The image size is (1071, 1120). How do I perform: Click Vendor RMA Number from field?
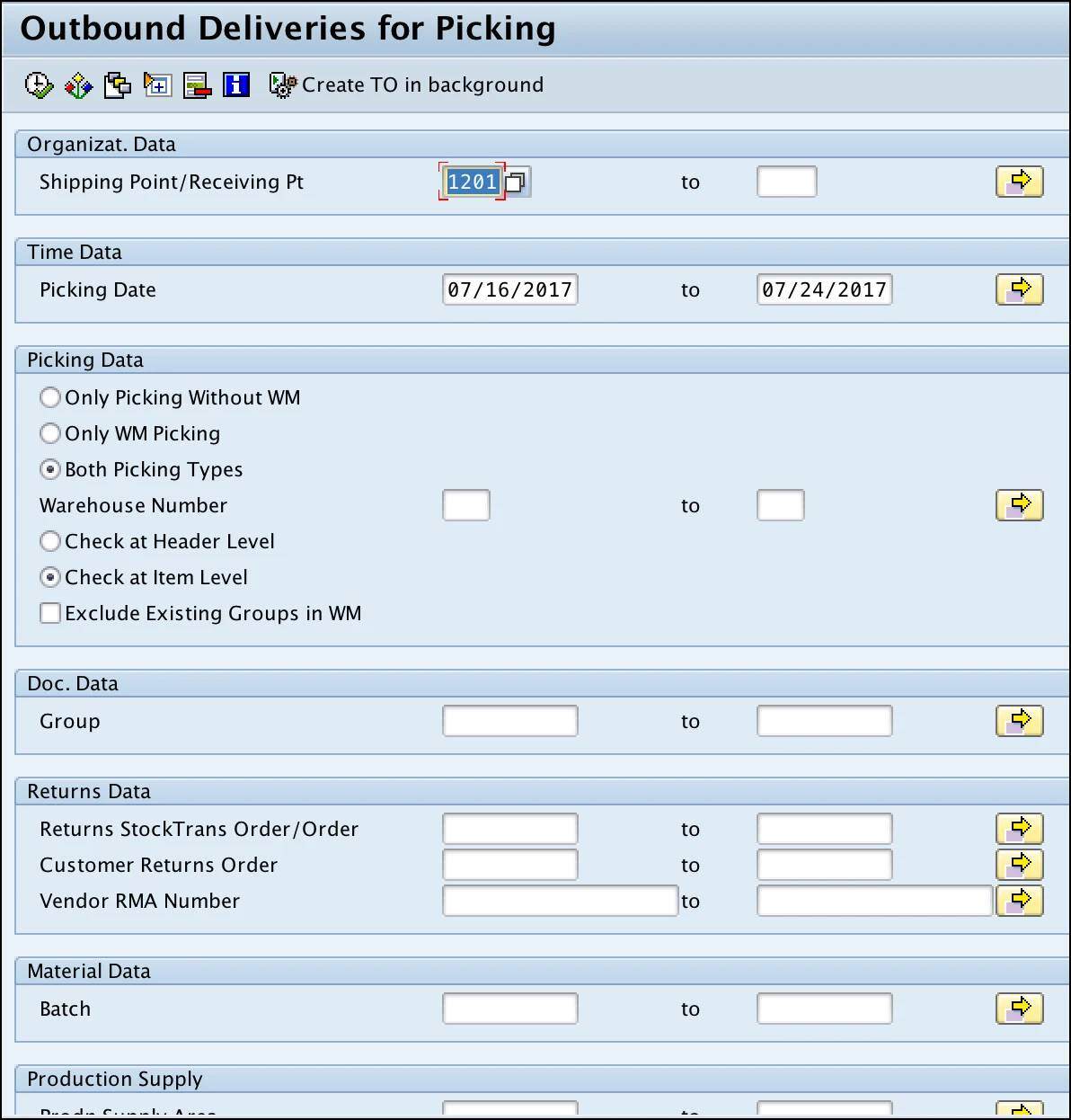pos(561,901)
